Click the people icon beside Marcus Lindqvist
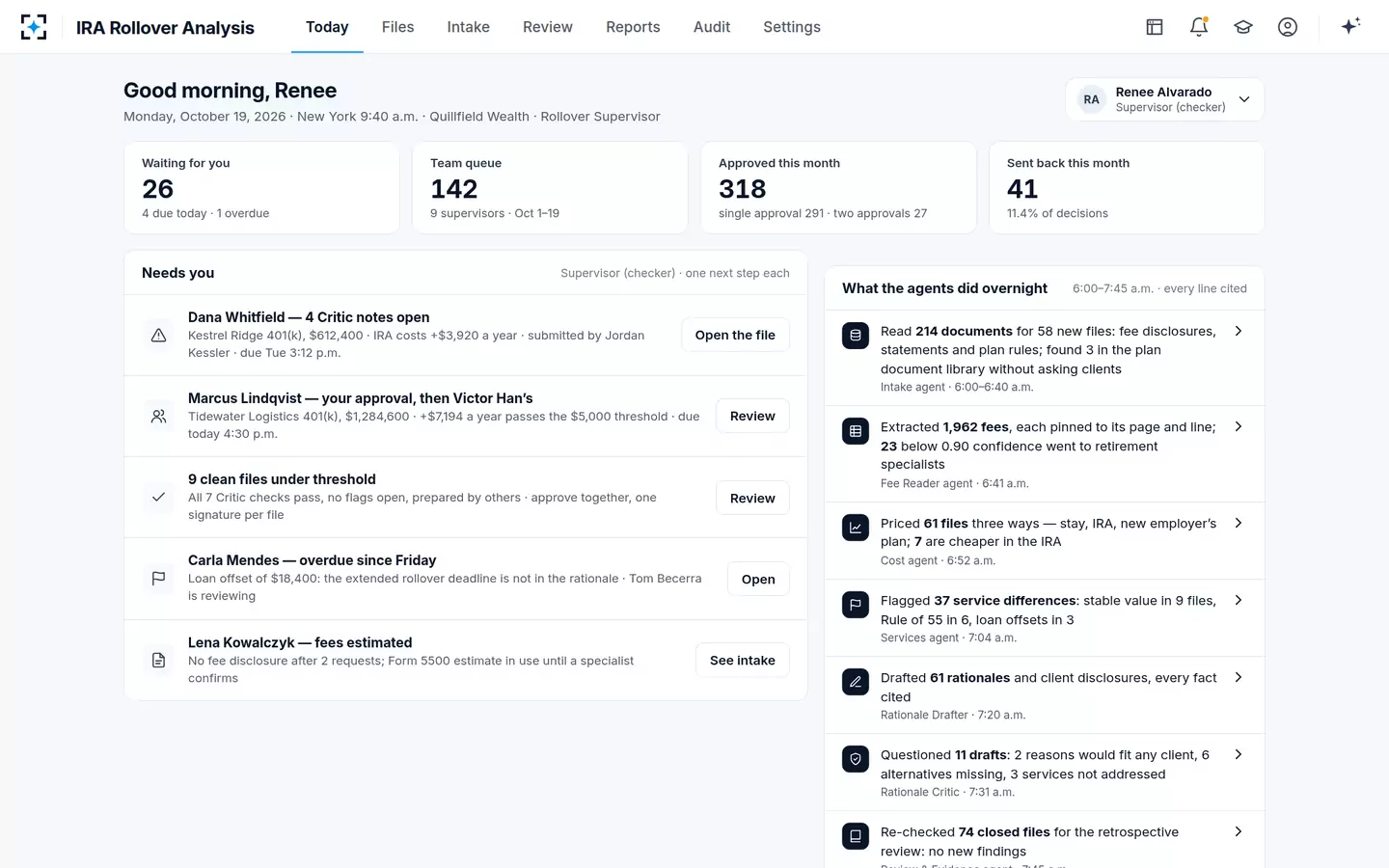The height and width of the screenshot is (868, 1389). (x=159, y=416)
